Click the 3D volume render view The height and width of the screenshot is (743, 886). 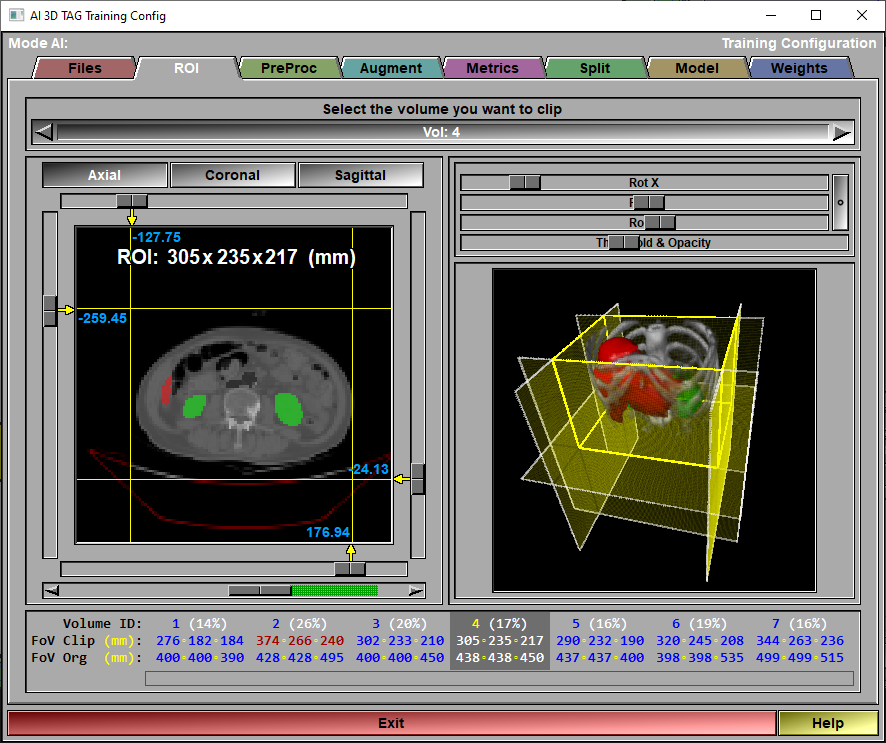(x=654, y=431)
